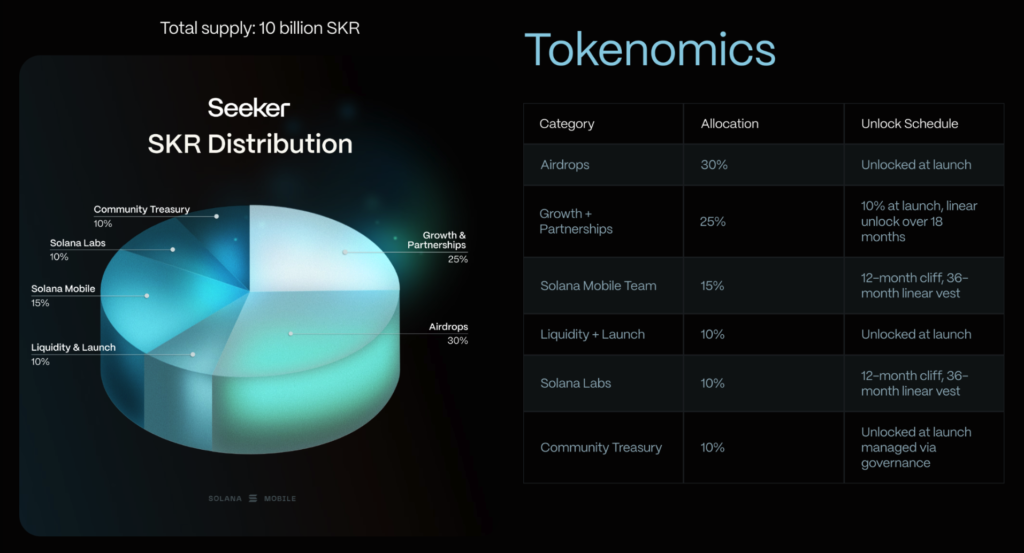The height and width of the screenshot is (553, 1024).
Task: Select the Community Treasury table cell
Action: coord(601,447)
